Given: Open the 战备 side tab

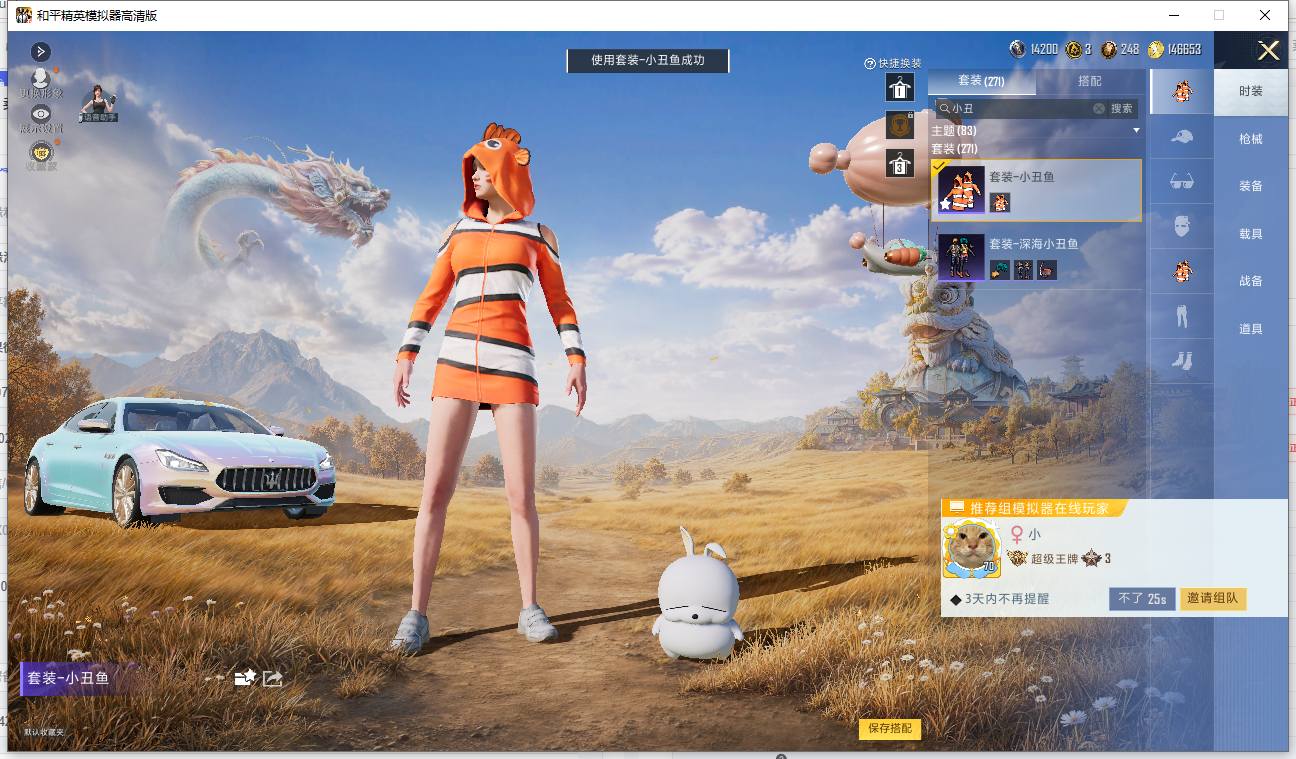Looking at the screenshot, I should pyautogui.click(x=1251, y=281).
